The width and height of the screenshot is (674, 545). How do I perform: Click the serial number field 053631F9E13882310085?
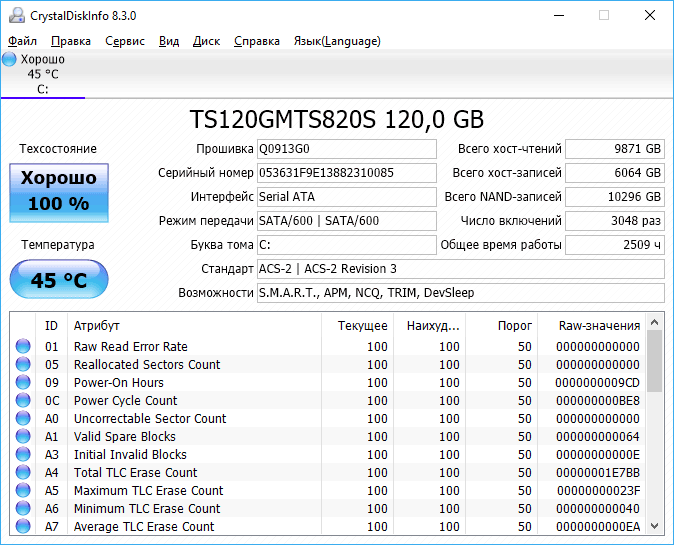347,173
